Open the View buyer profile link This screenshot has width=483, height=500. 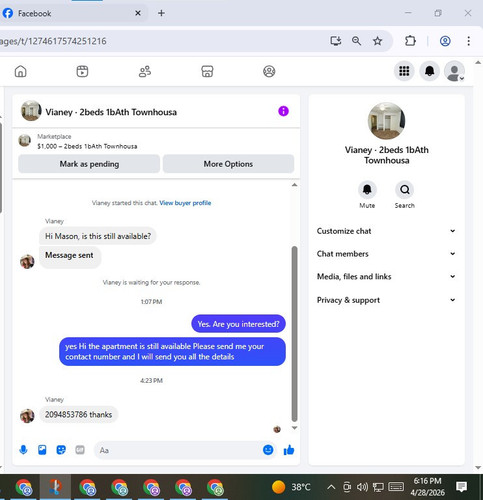click(185, 203)
